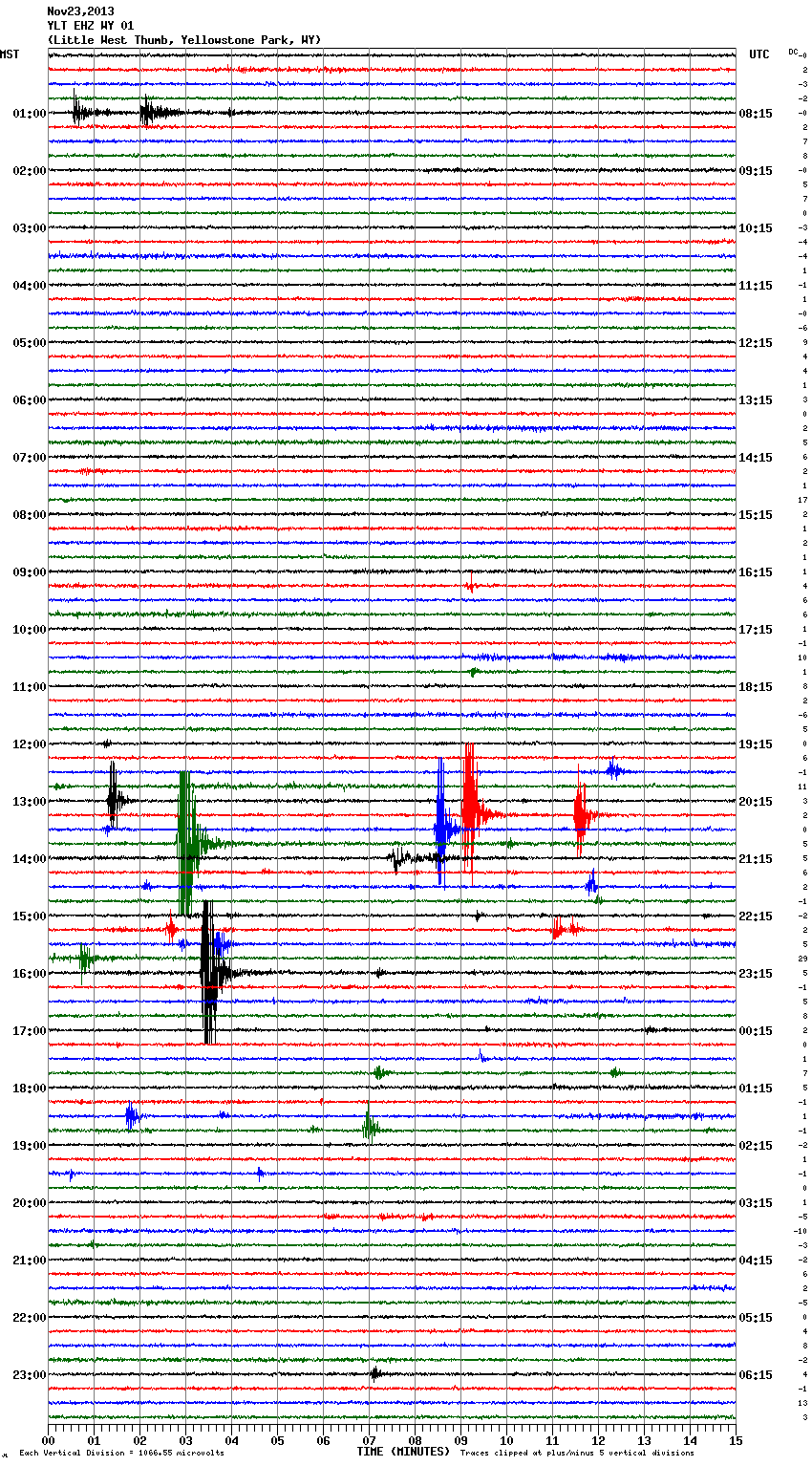Choose the 21:00 MST time label
Image resolution: width=812 pixels, height=1466 pixels.
pyautogui.click(x=29, y=1261)
